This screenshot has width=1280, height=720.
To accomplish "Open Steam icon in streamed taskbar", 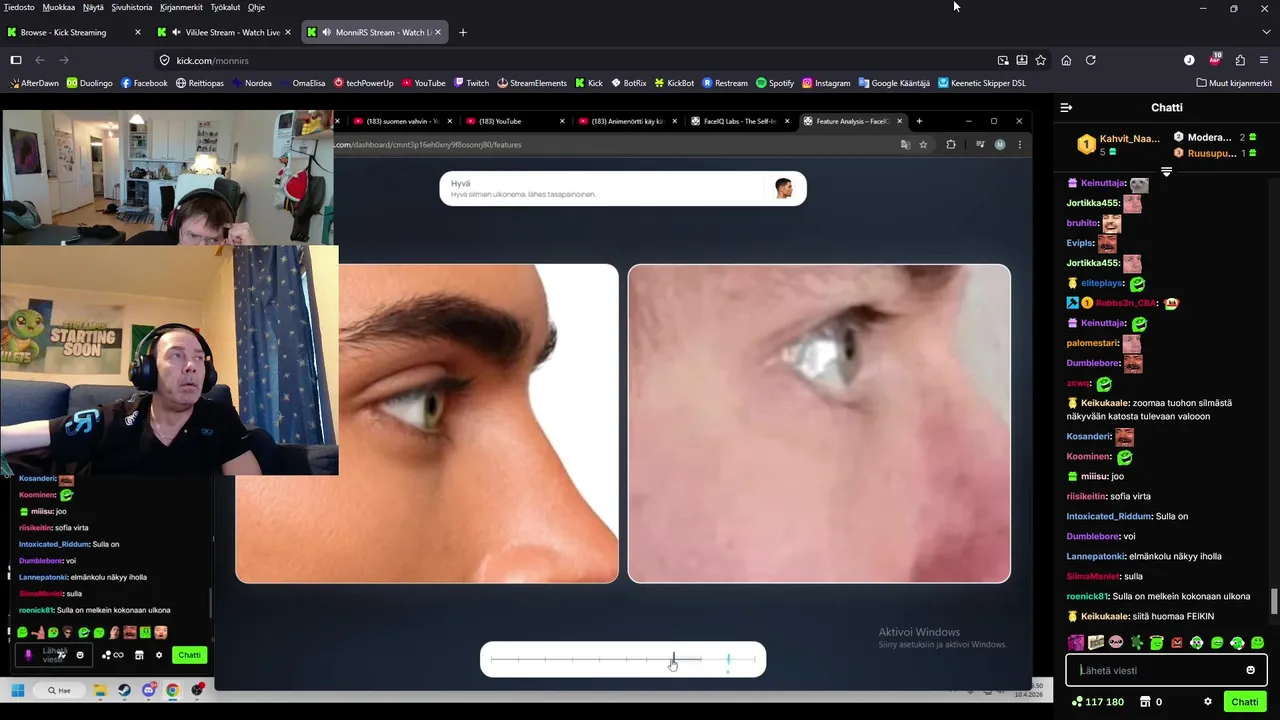I will 124,690.
